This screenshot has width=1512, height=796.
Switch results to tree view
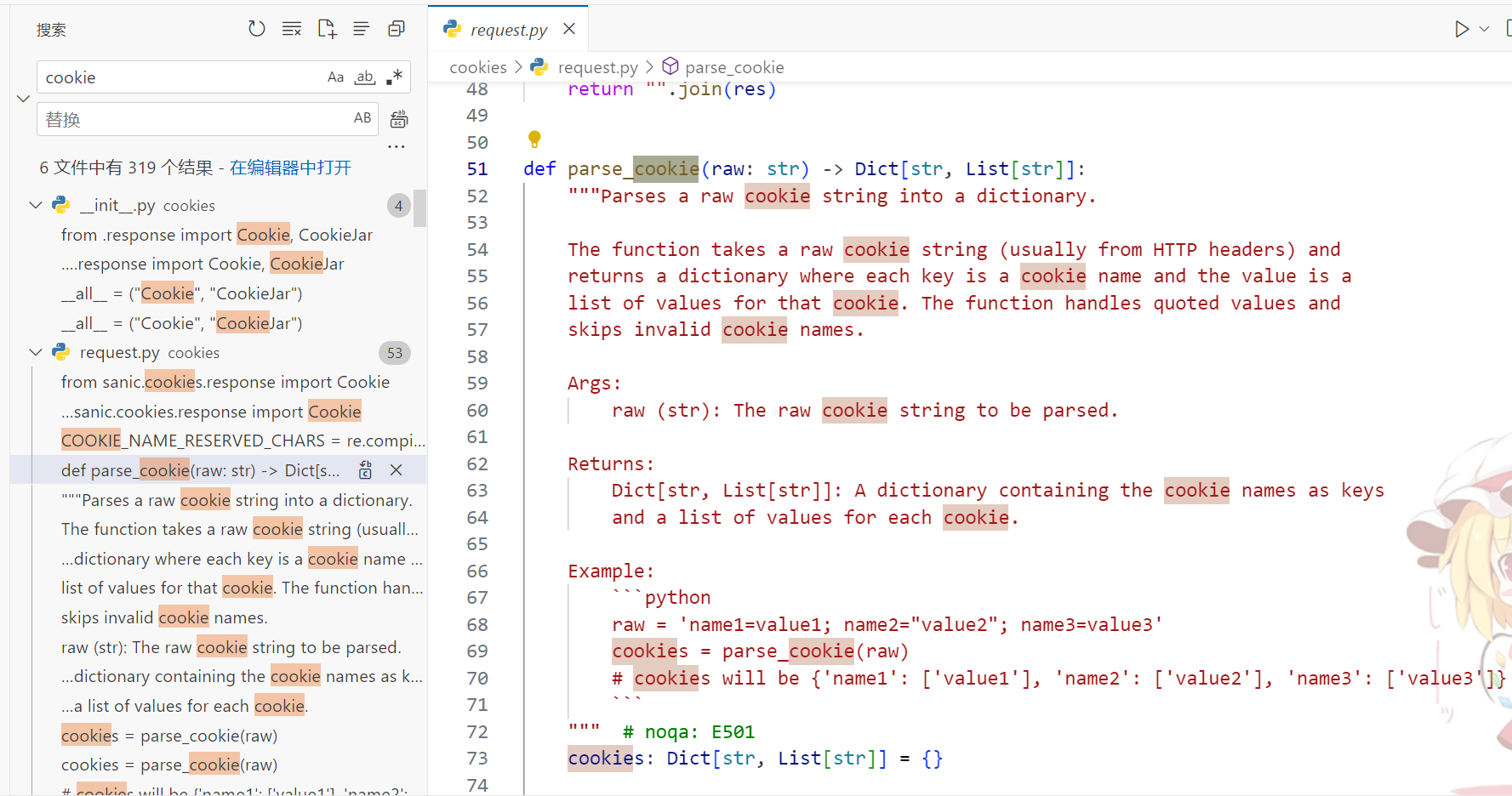click(x=362, y=29)
